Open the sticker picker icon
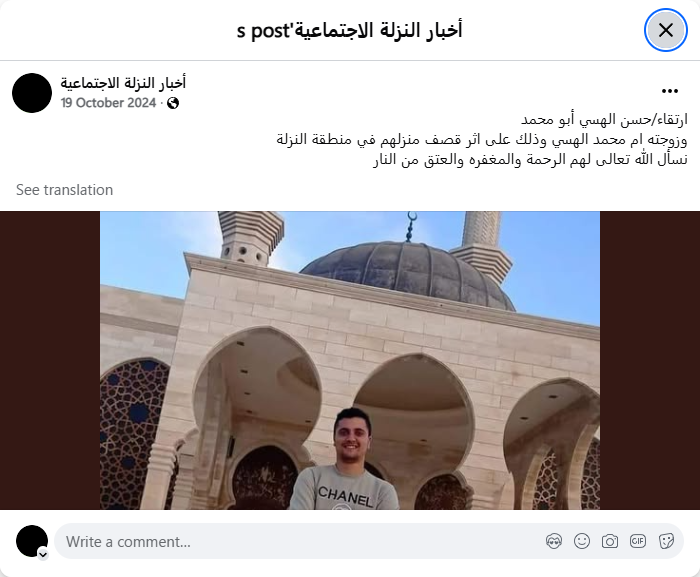This screenshot has height=577, width=700. [666, 541]
